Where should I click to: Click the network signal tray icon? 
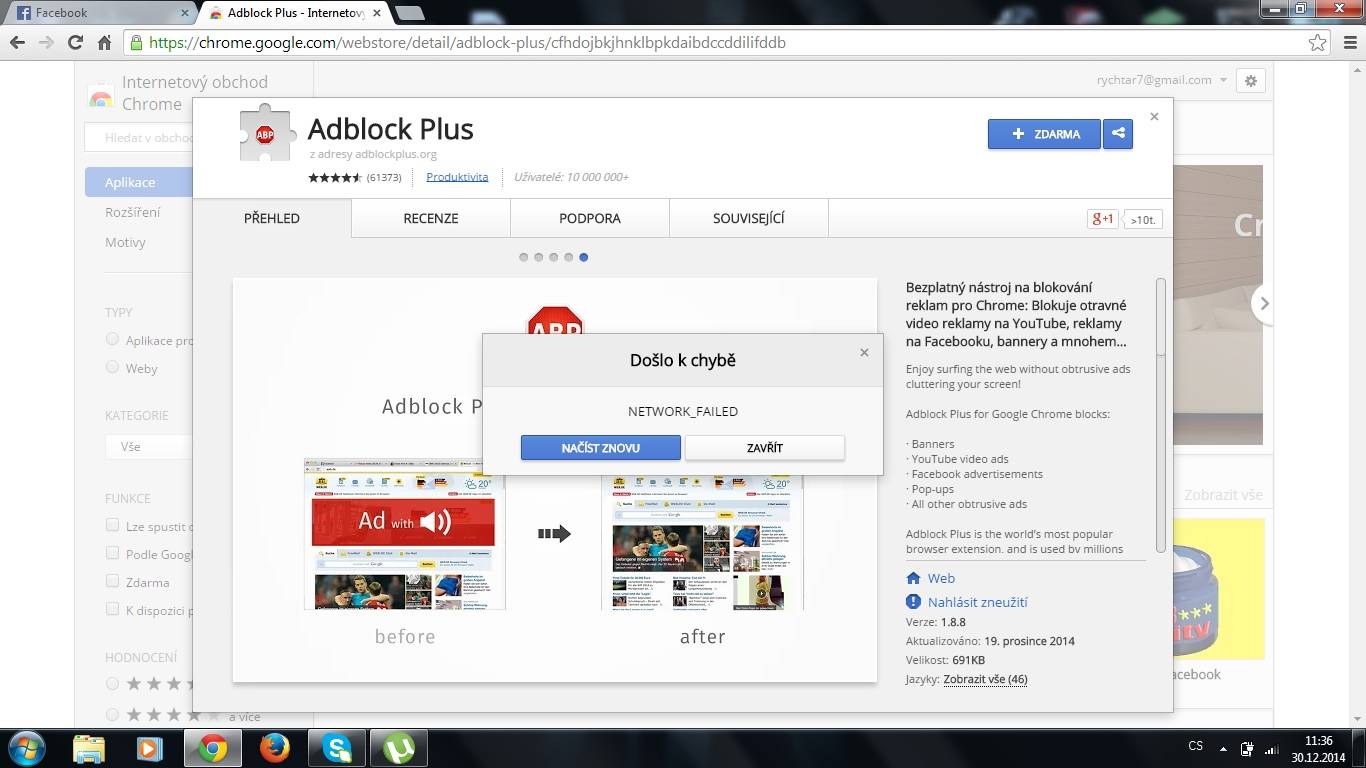[x=1271, y=748]
